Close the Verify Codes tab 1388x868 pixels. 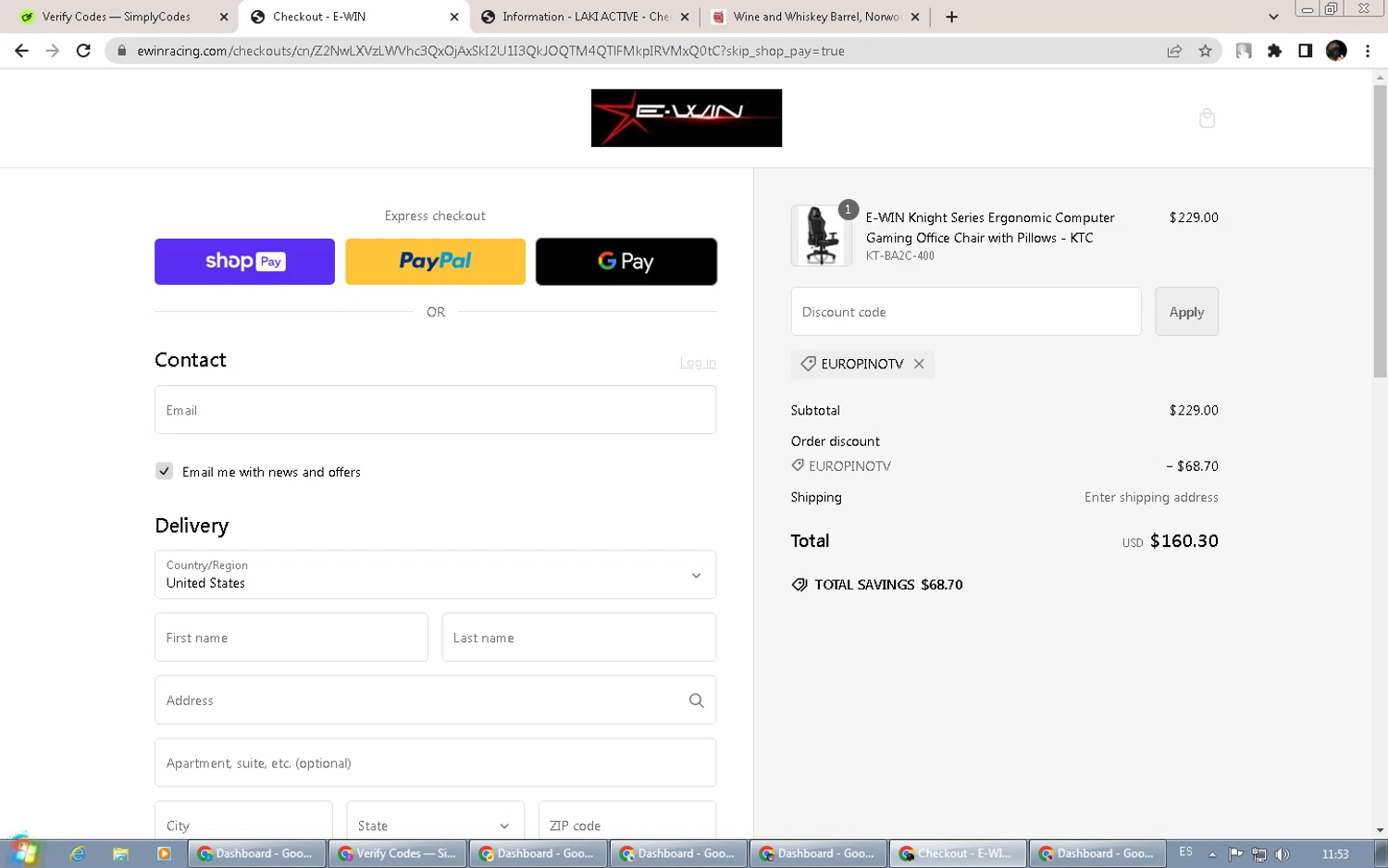click(224, 17)
